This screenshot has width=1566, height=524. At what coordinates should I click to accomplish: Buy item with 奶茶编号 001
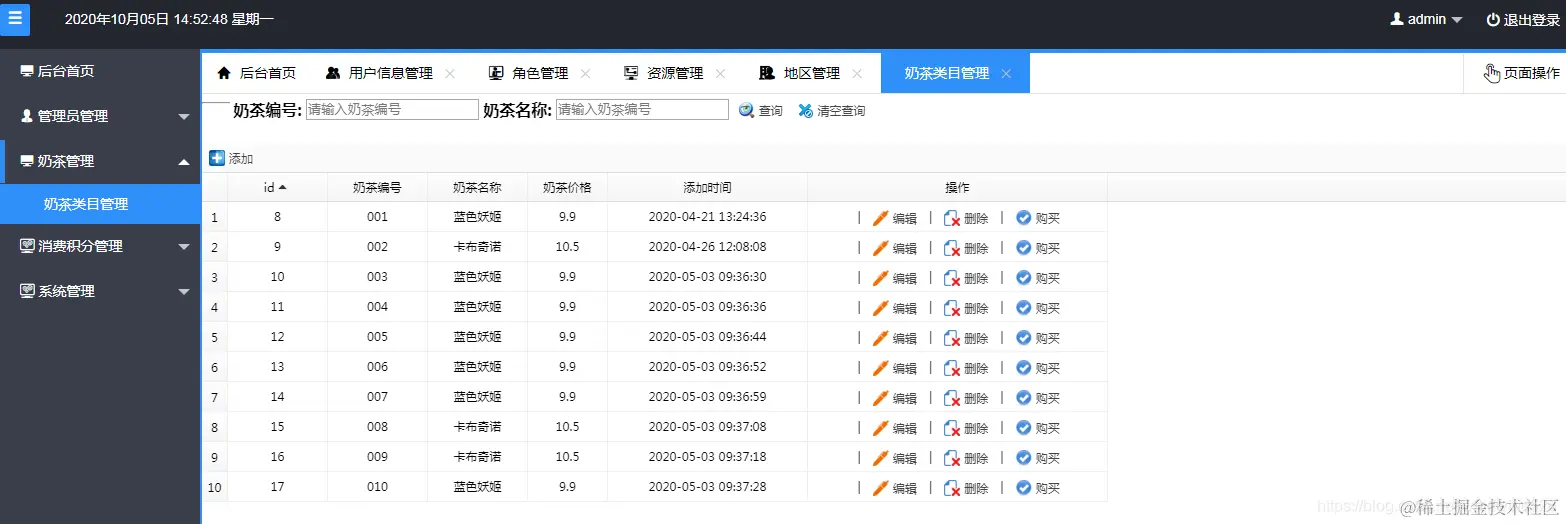[1038, 218]
